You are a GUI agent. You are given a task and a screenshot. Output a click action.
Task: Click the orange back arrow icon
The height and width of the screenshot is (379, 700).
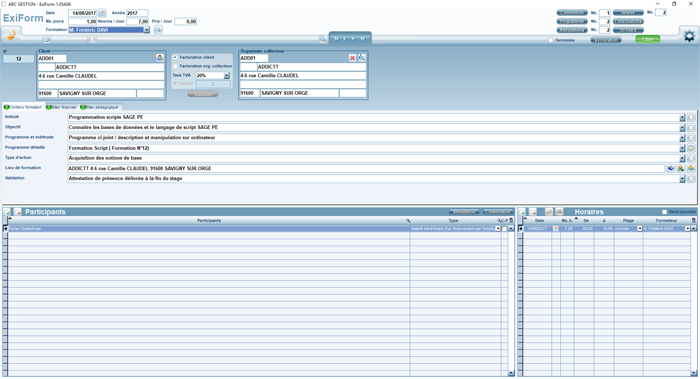[11, 35]
